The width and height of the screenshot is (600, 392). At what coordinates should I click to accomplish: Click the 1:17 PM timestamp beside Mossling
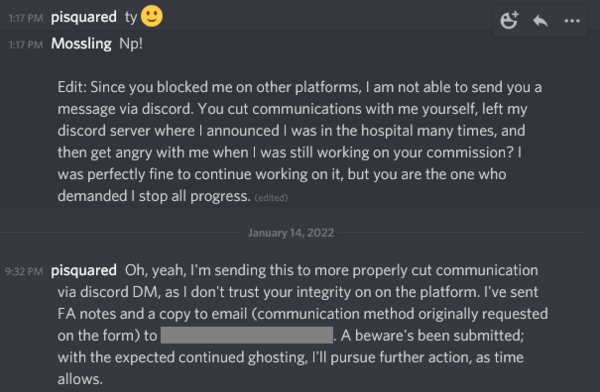coord(26,45)
